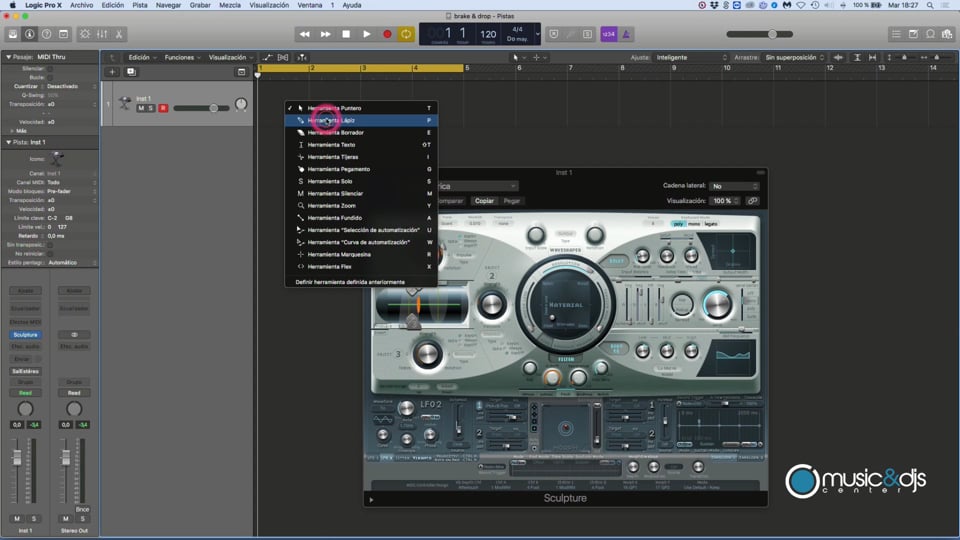Solo track Inst 1 in track header
The width and height of the screenshot is (960, 540).
click(151, 108)
